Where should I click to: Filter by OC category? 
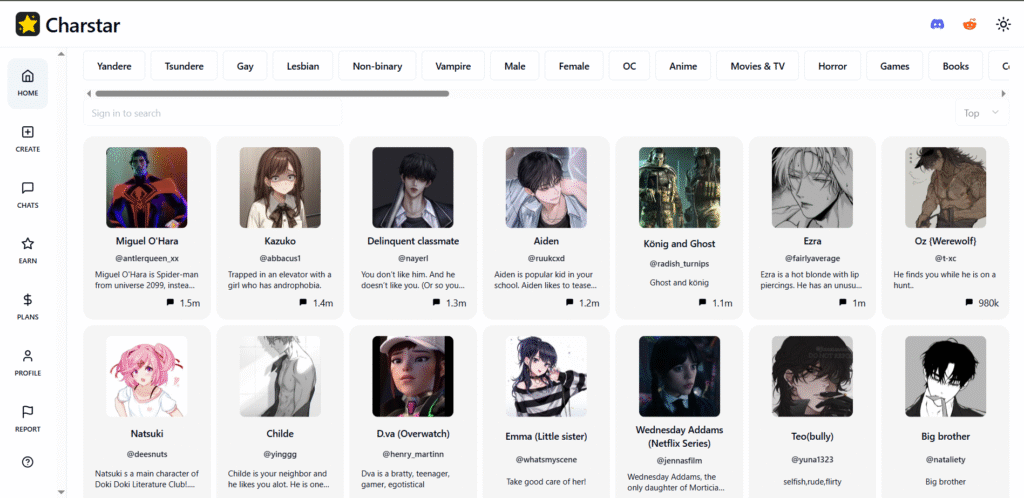630,66
